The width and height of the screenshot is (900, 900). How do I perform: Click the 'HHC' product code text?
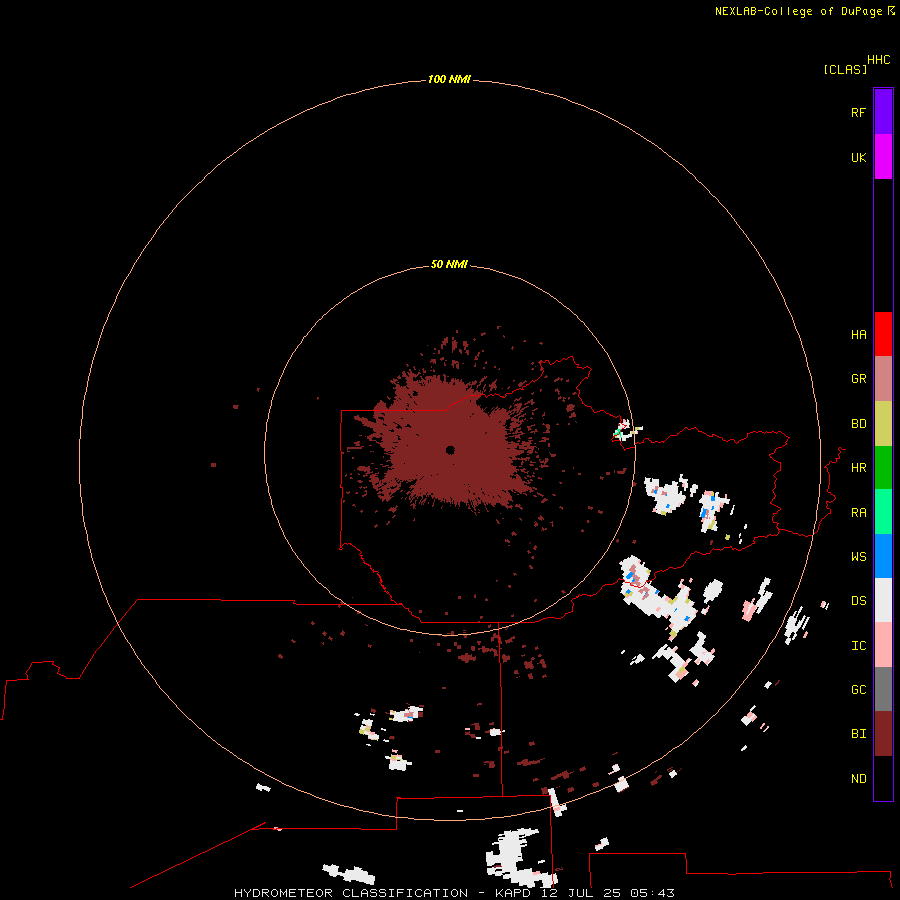(x=878, y=60)
